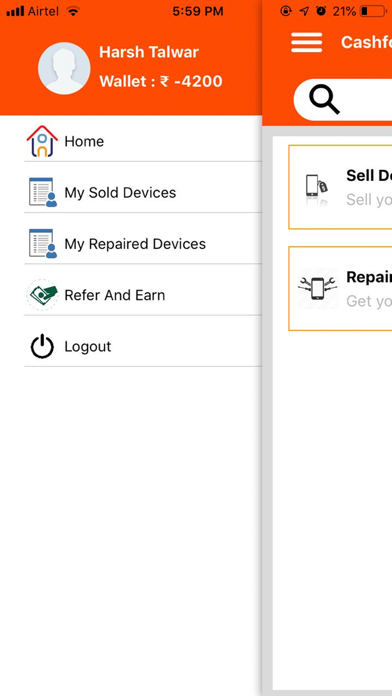Open My Sold Devices menu entry
The image size is (392, 696).
point(143,192)
